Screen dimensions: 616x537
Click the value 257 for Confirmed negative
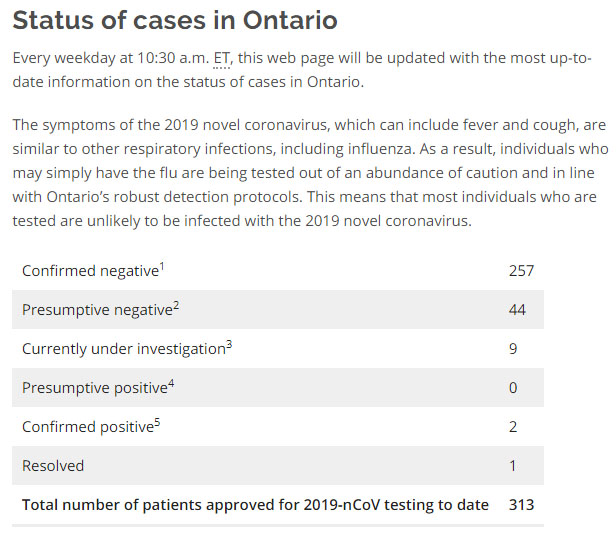tap(521, 271)
